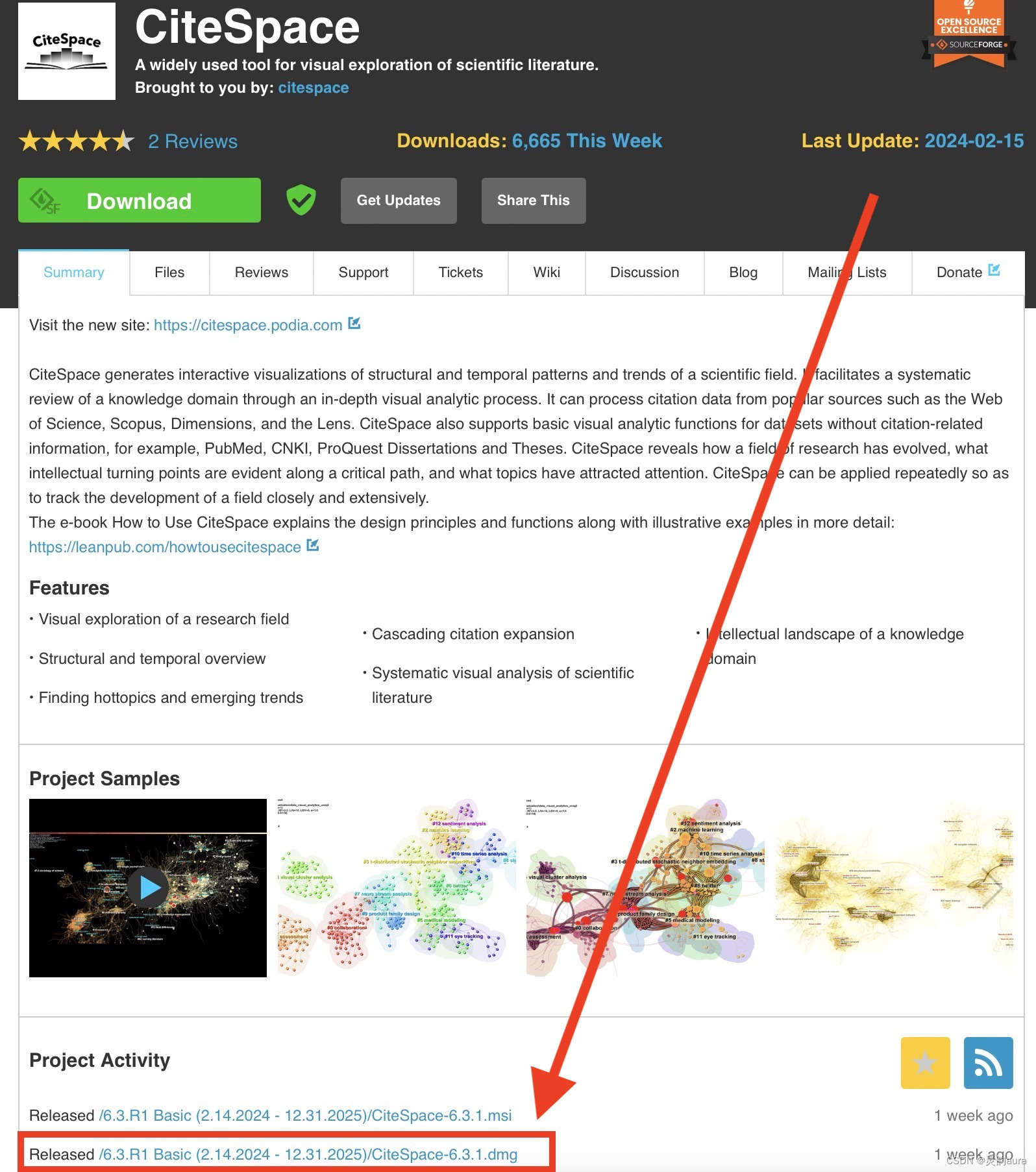Image resolution: width=1036 pixels, height=1172 pixels.
Task: Play the project sample video
Action: click(x=148, y=888)
